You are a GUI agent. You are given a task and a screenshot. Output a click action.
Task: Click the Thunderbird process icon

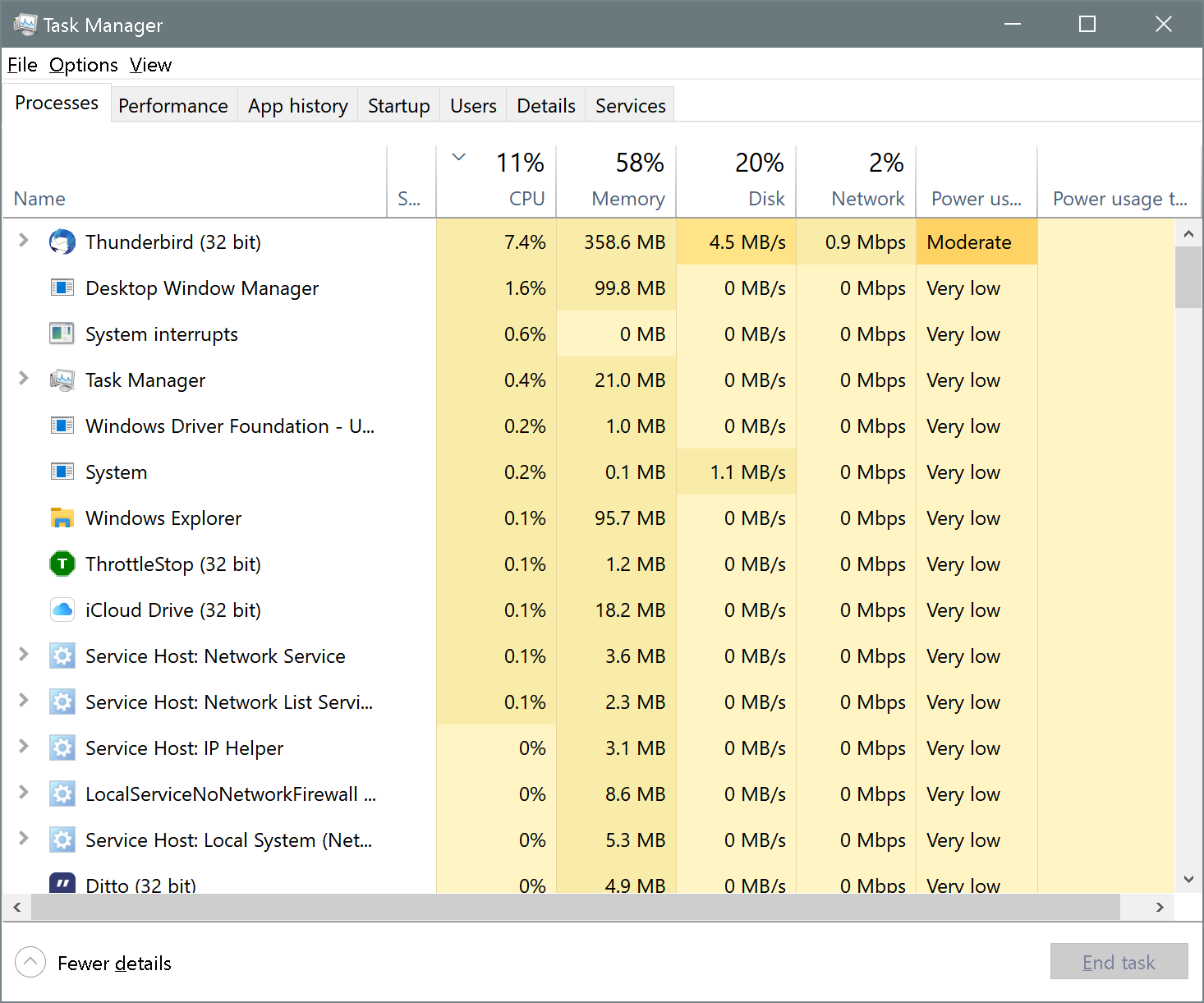62,242
